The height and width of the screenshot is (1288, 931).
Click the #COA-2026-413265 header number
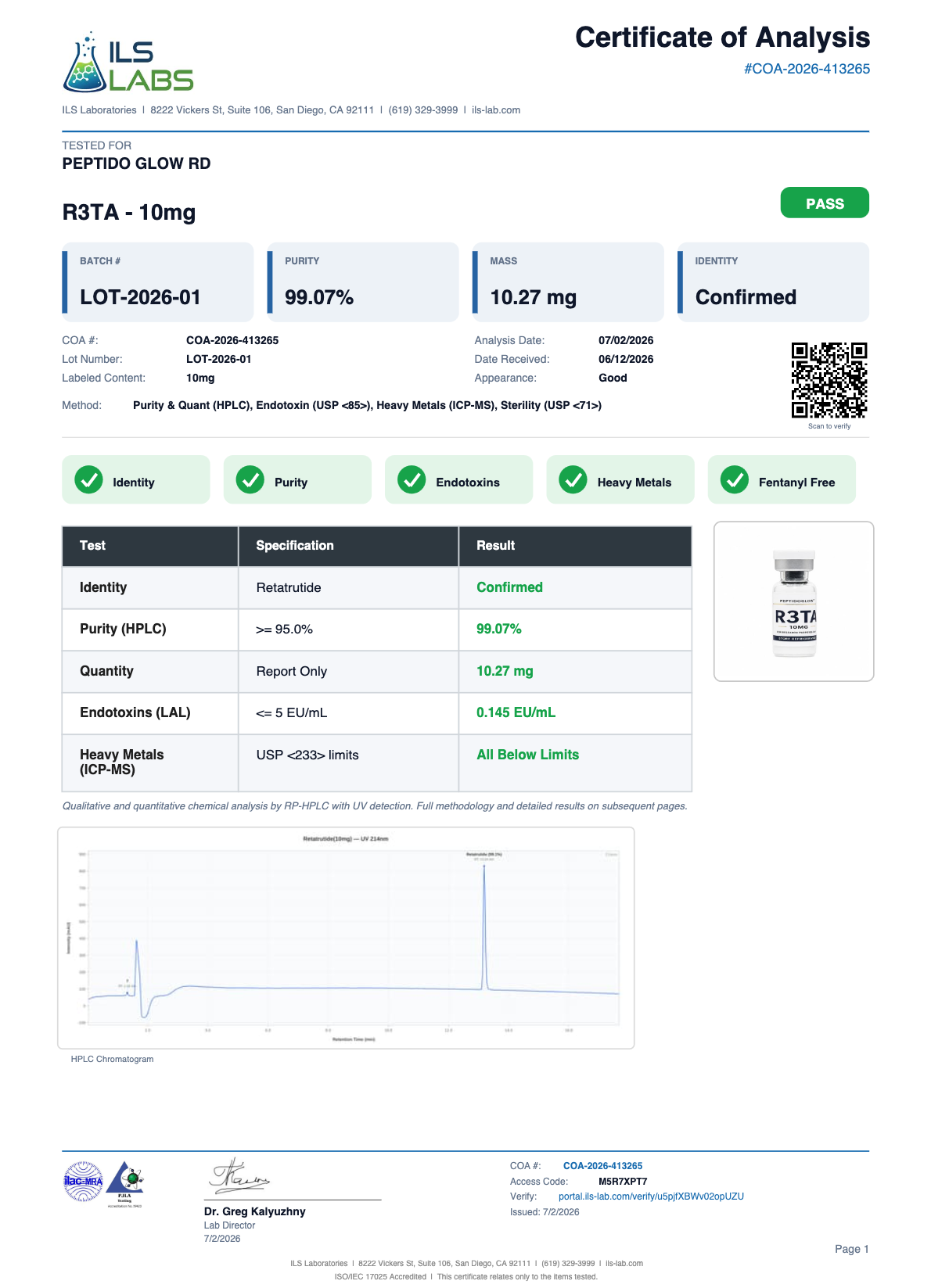coord(807,69)
